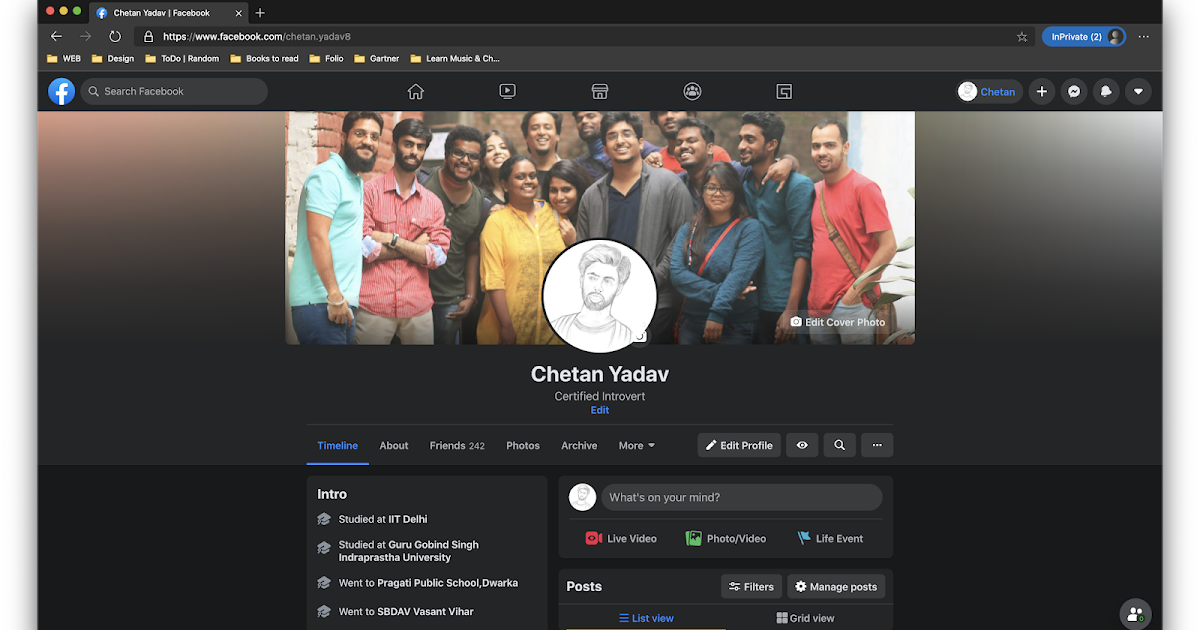Image resolution: width=1200 pixels, height=630 pixels.
Task: Open the Gartner bookmarks folder
Action: (x=377, y=59)
